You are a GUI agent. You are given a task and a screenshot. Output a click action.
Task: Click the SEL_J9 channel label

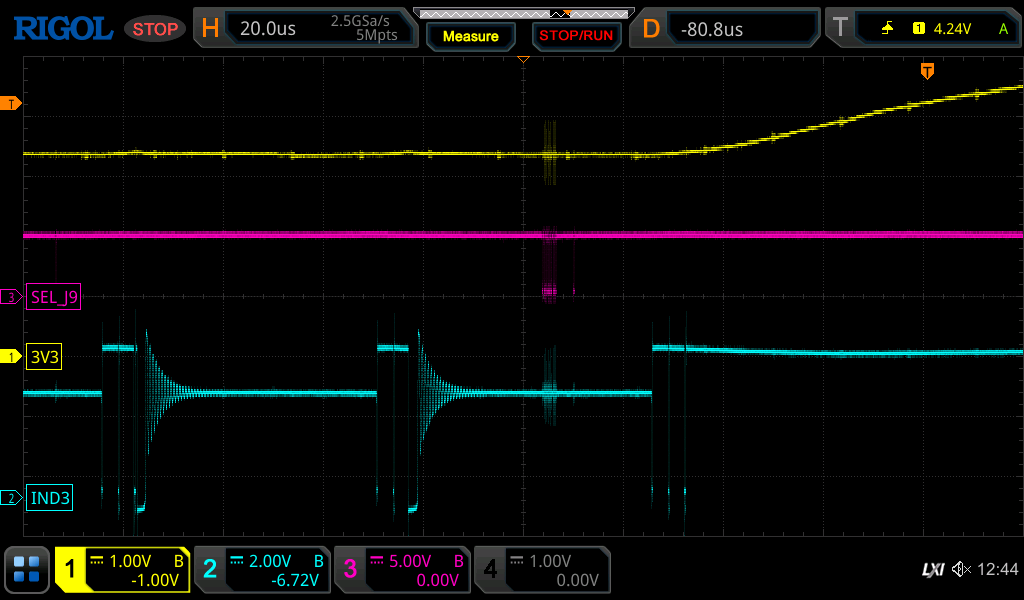(54, 297)
